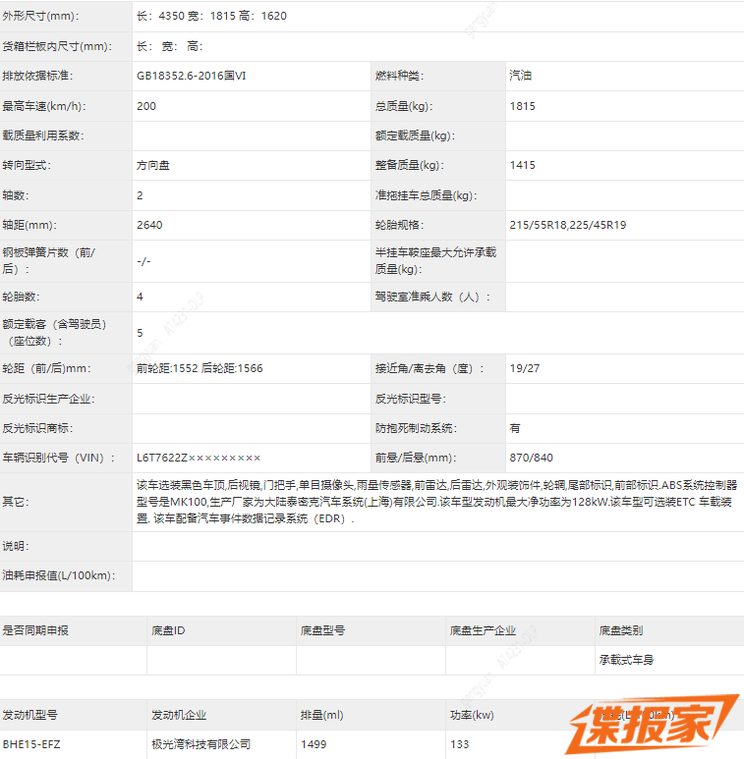Screen dimensions: 744x759
Task: Select the total mass value 1815
Action: [522, 106]
